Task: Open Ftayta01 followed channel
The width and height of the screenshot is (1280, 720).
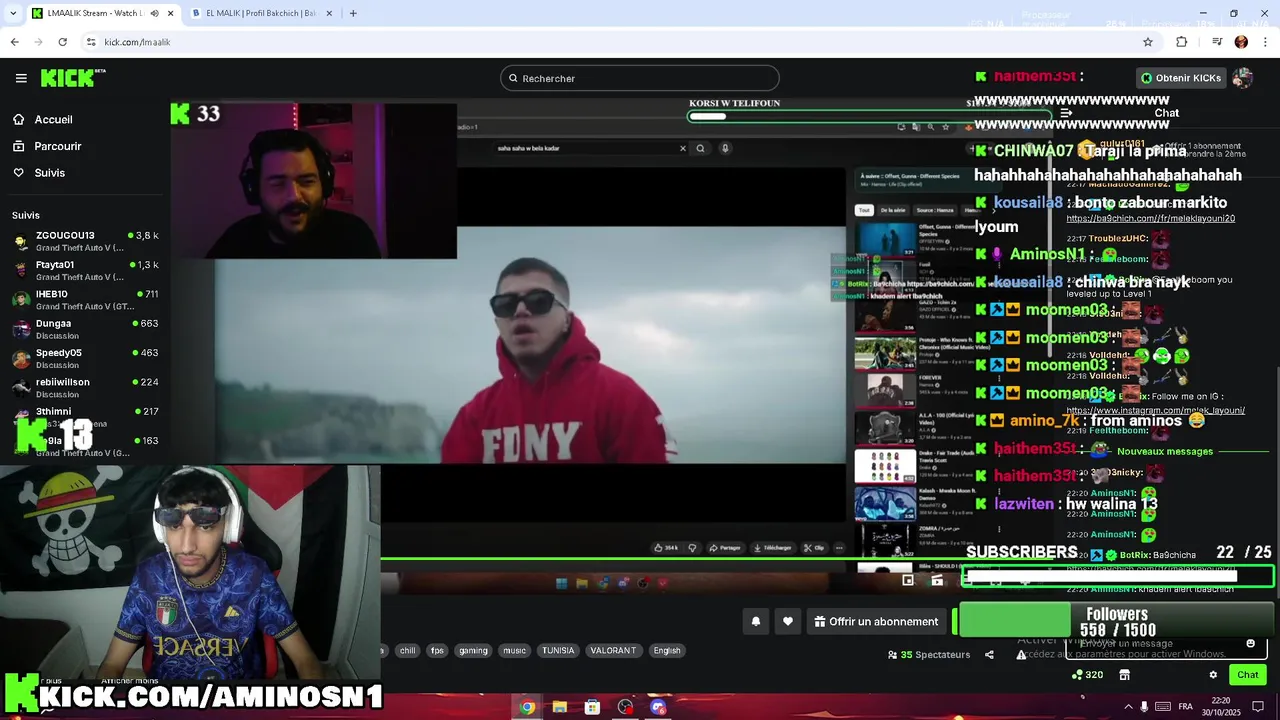Action: [x=84, y=270]
